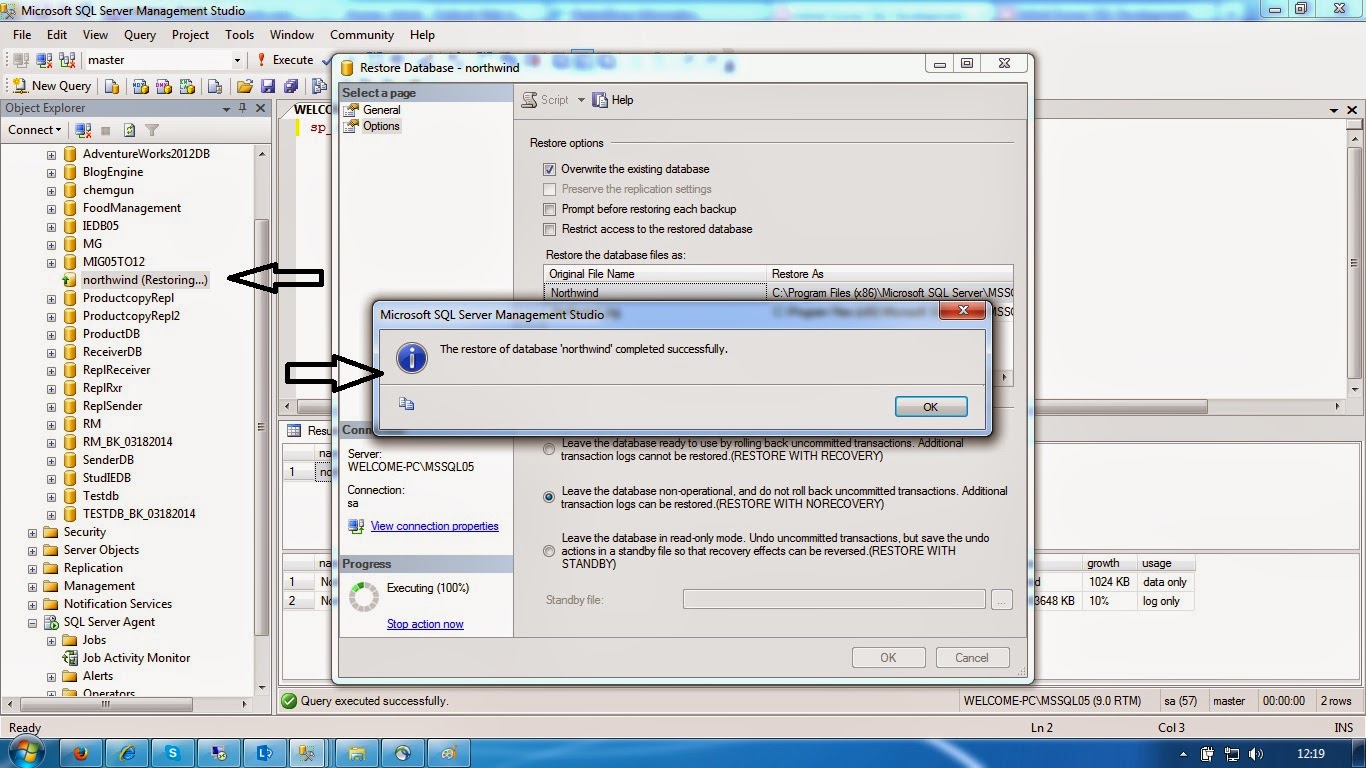Click the New Query toolbar button
The image size is (1366, 768).
tap(52, 86)
